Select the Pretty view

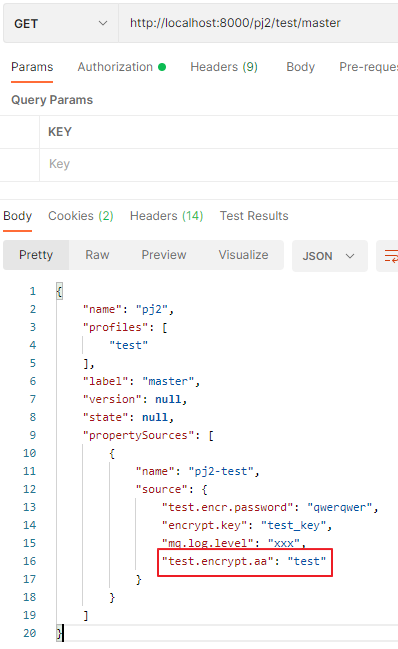pyautogui.click(x=36, y=255)
